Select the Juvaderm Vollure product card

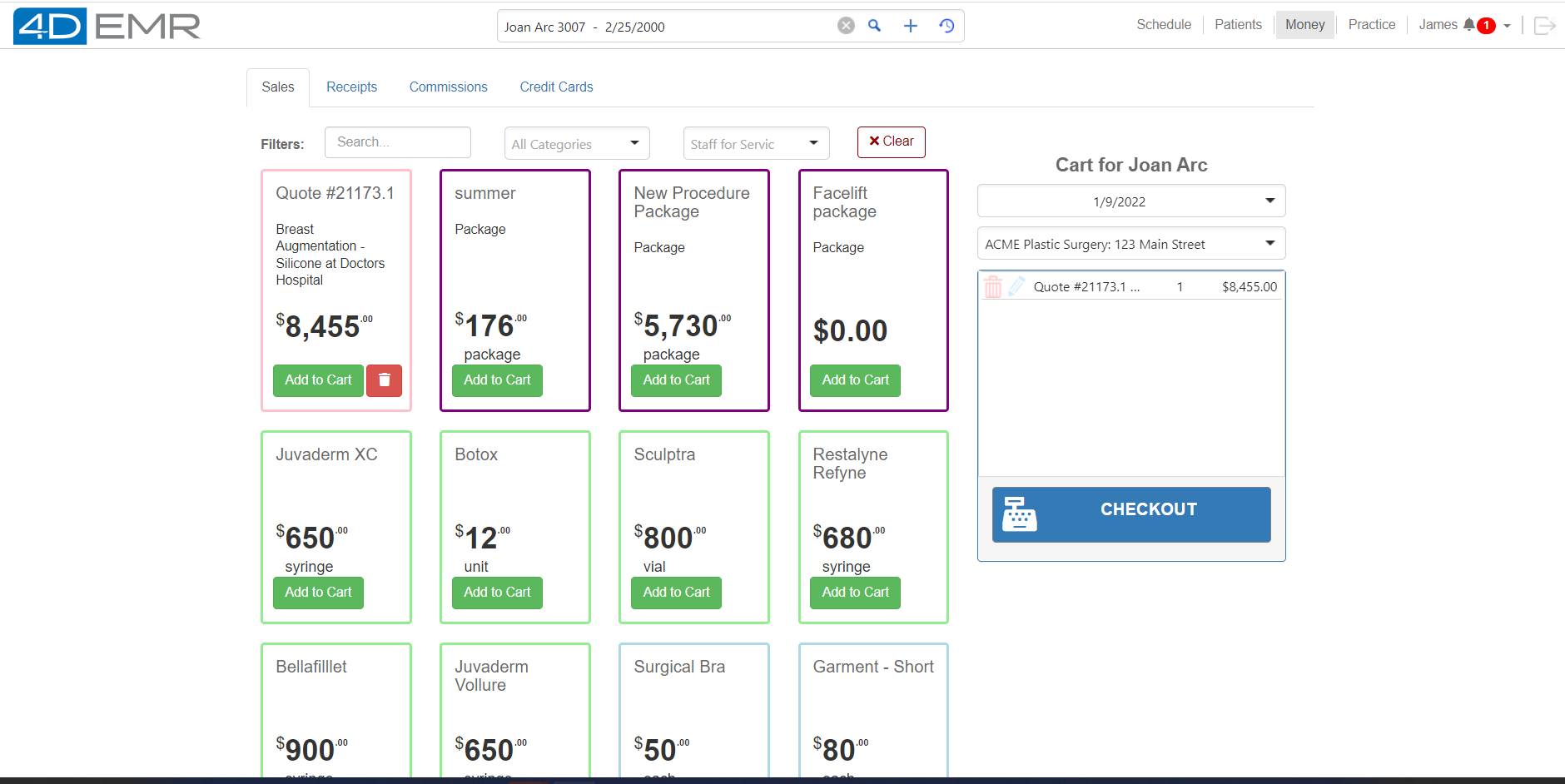515,711
